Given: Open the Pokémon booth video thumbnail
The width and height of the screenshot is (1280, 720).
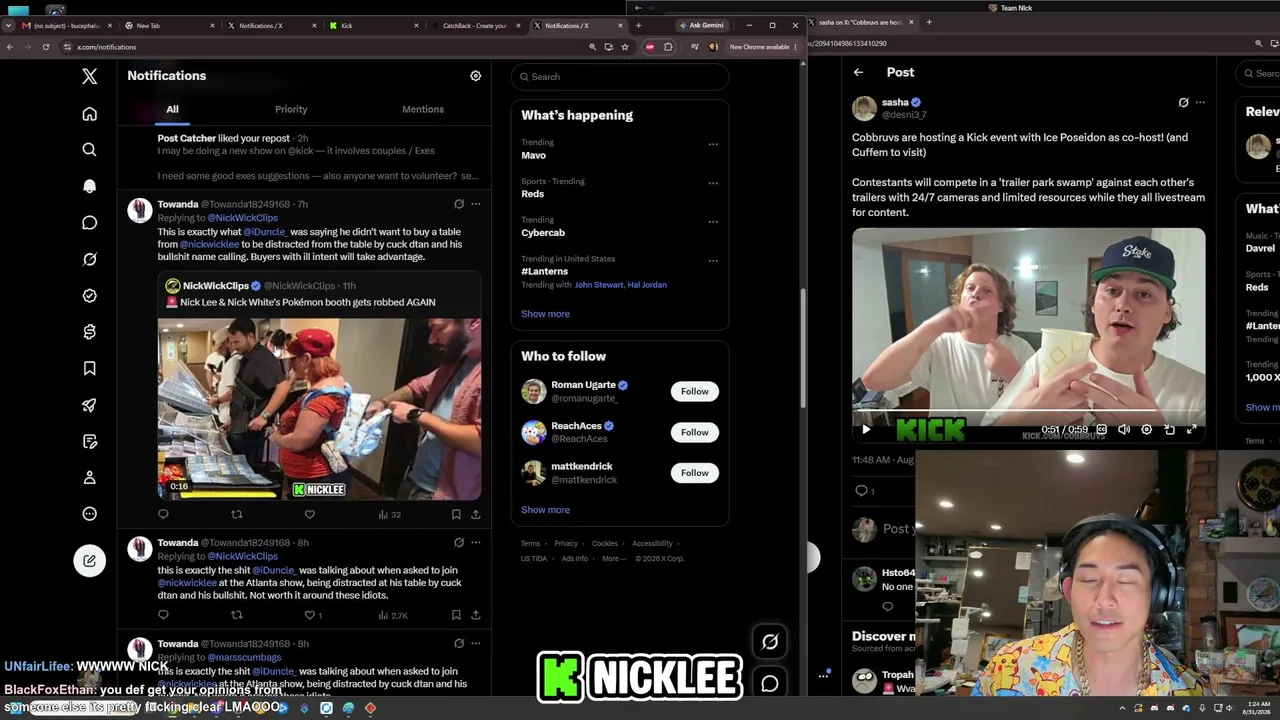Looking at the screenshot, I should (319, 408).
